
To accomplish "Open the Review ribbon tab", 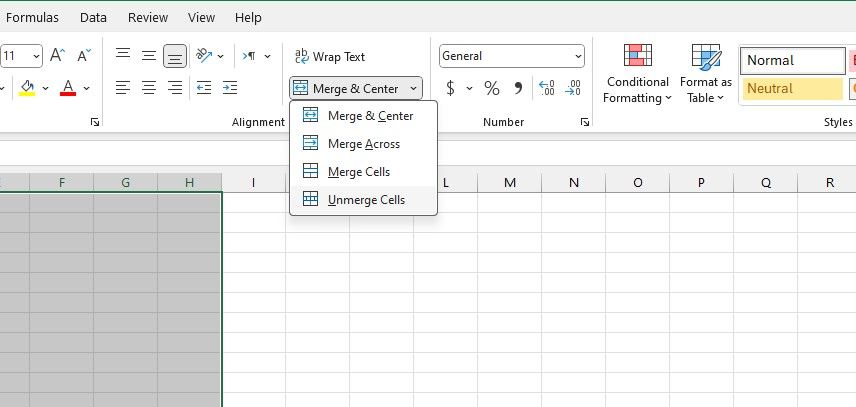I will tap(148, 17).
